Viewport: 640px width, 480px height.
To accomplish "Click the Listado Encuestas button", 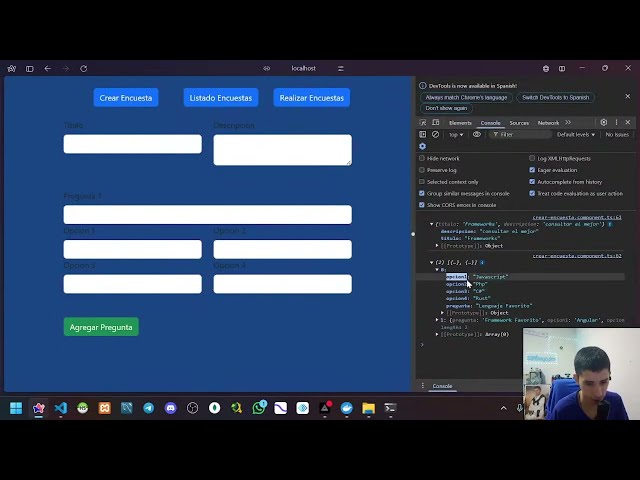I will pyautogui.click(x=221, y=98).
